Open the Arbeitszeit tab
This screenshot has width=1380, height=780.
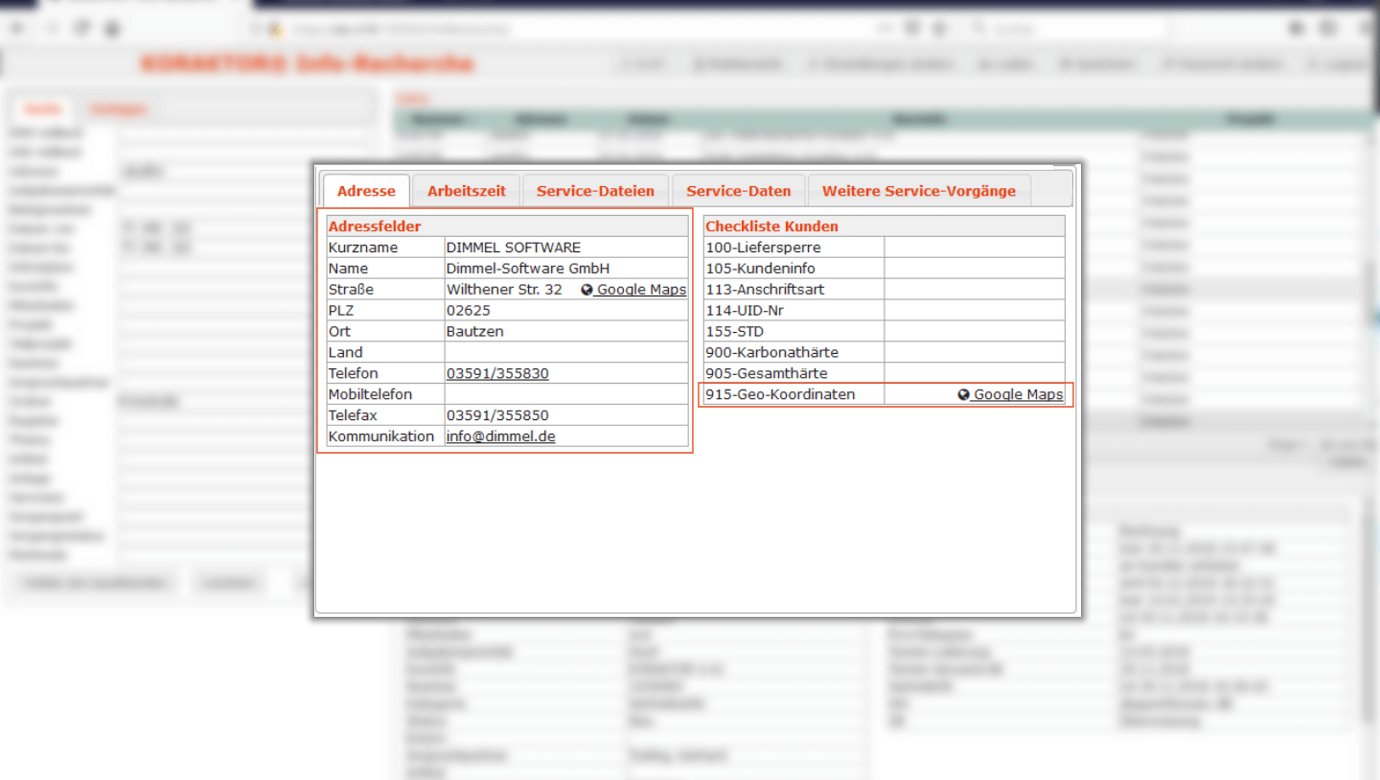pyautogui.click(x=466, y=191)
